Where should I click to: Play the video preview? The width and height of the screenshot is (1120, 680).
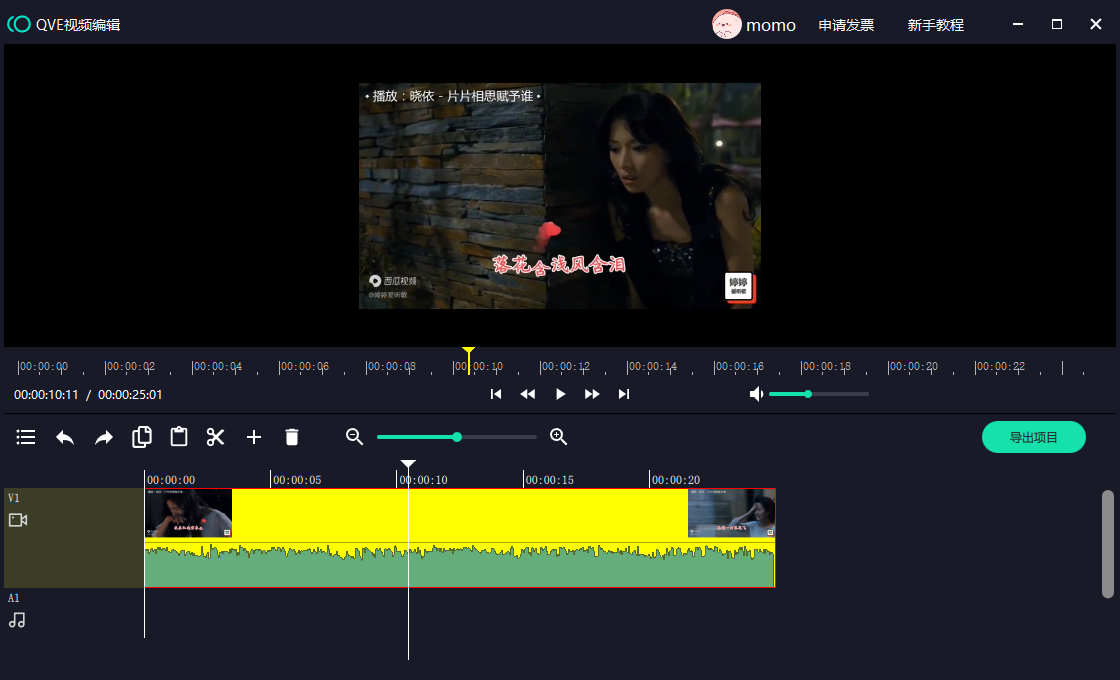click(560, 394)
